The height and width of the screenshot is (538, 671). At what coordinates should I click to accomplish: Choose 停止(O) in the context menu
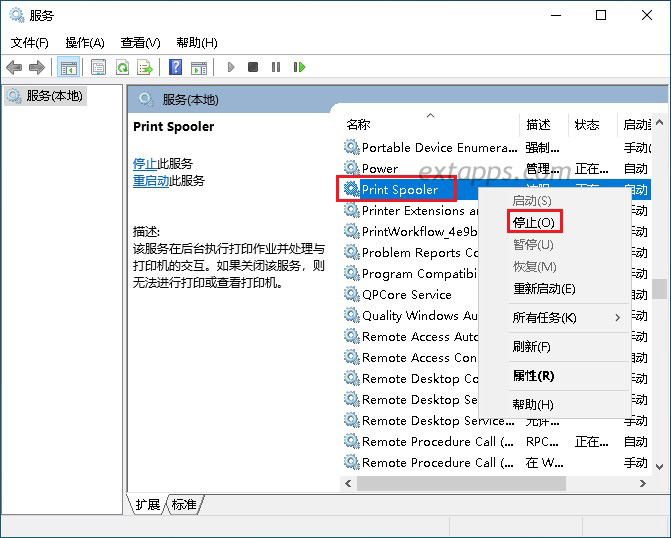pos(534,222)
